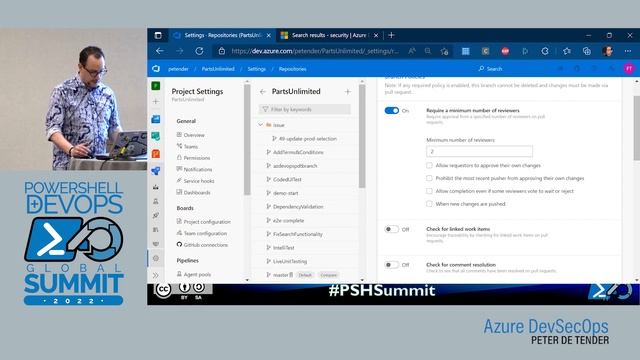This screenshot has height=360, width=640.
Task: Open the browser favorites star list icon
Action: (567, 51)
